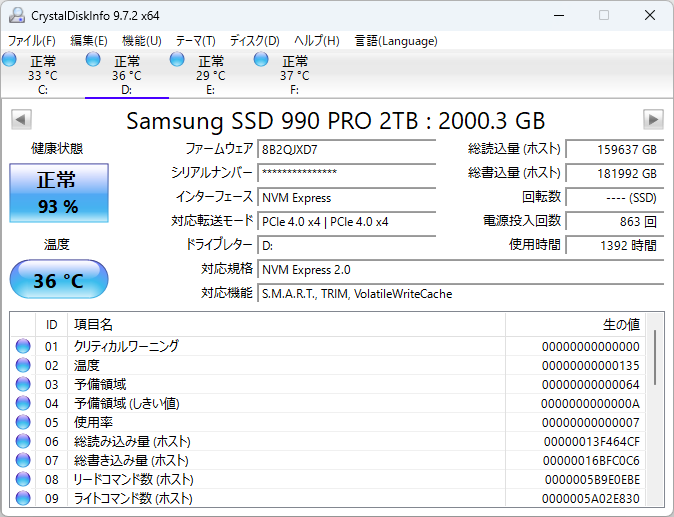
Task: Select the クリティカルワーニング row
Action: pos(328,346)
